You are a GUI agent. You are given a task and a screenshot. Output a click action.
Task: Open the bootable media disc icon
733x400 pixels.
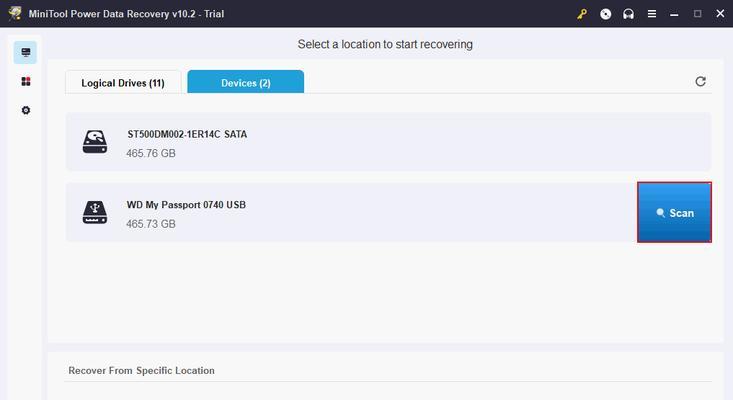[x=605, y=14]
